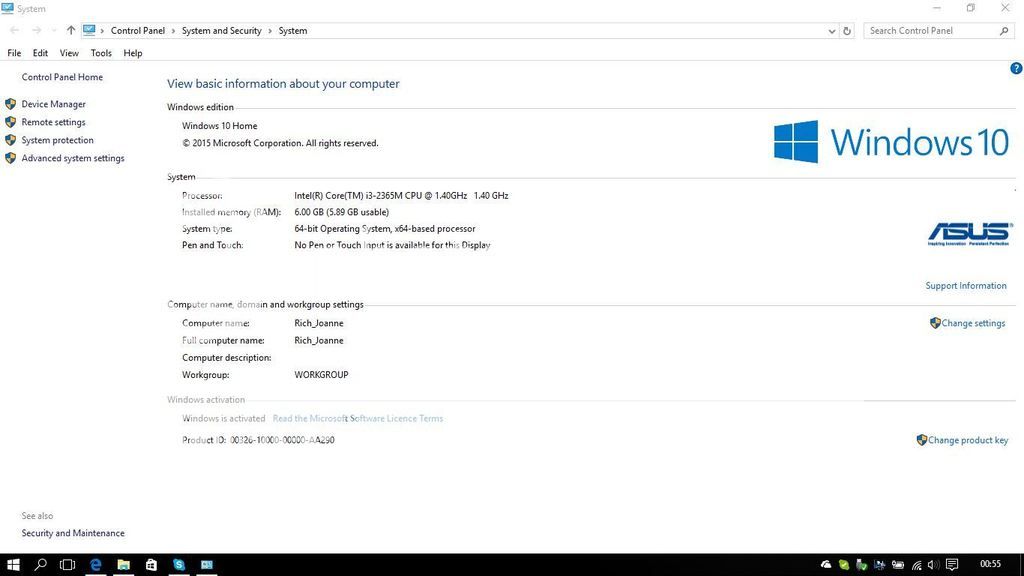This screenshot has height=576, width=1024.
Task: Click Change settings for computer name
Action: pyautogui.click(x=973, y=323)
